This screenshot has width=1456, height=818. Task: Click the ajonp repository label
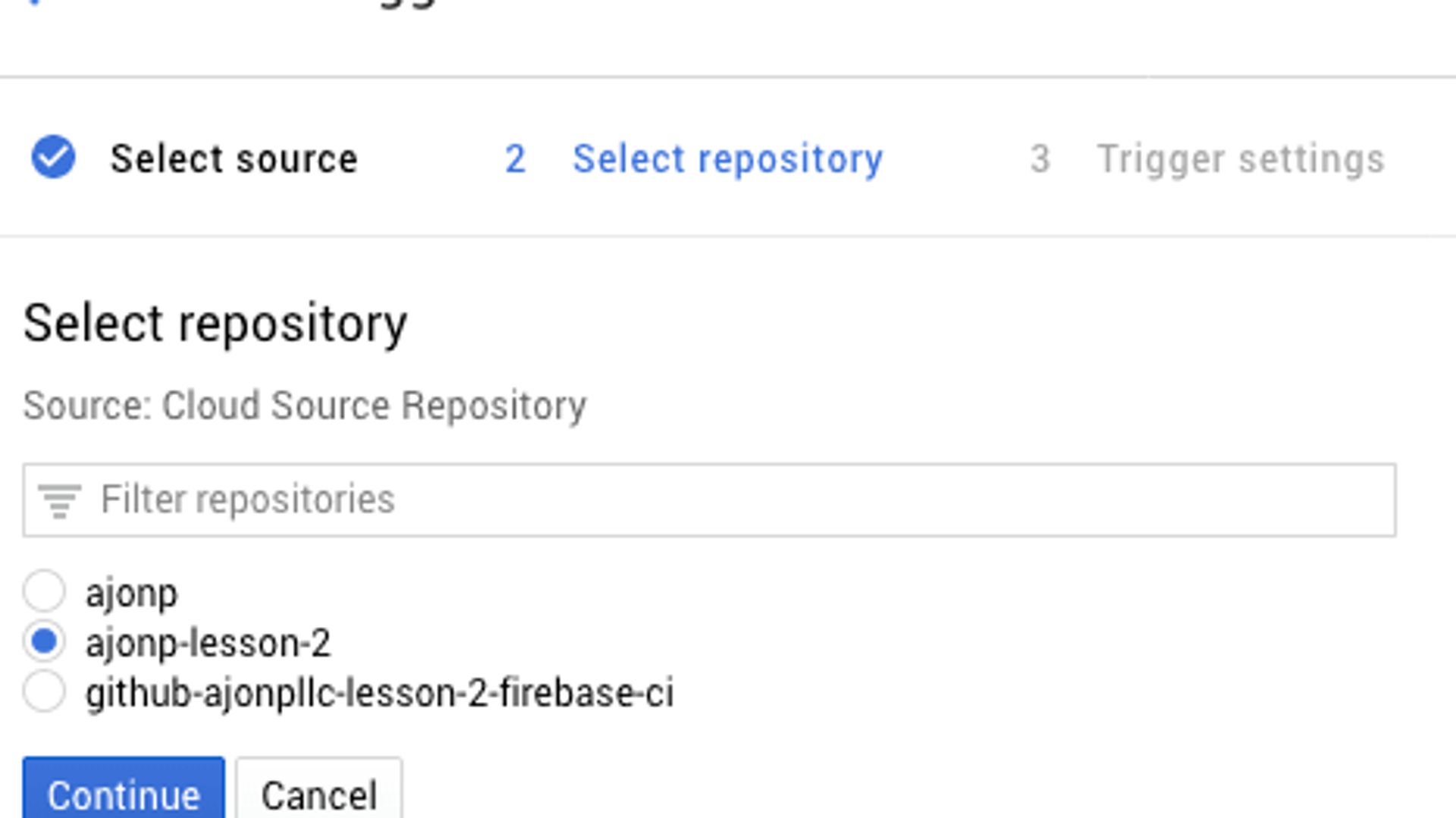coord(131,593)
